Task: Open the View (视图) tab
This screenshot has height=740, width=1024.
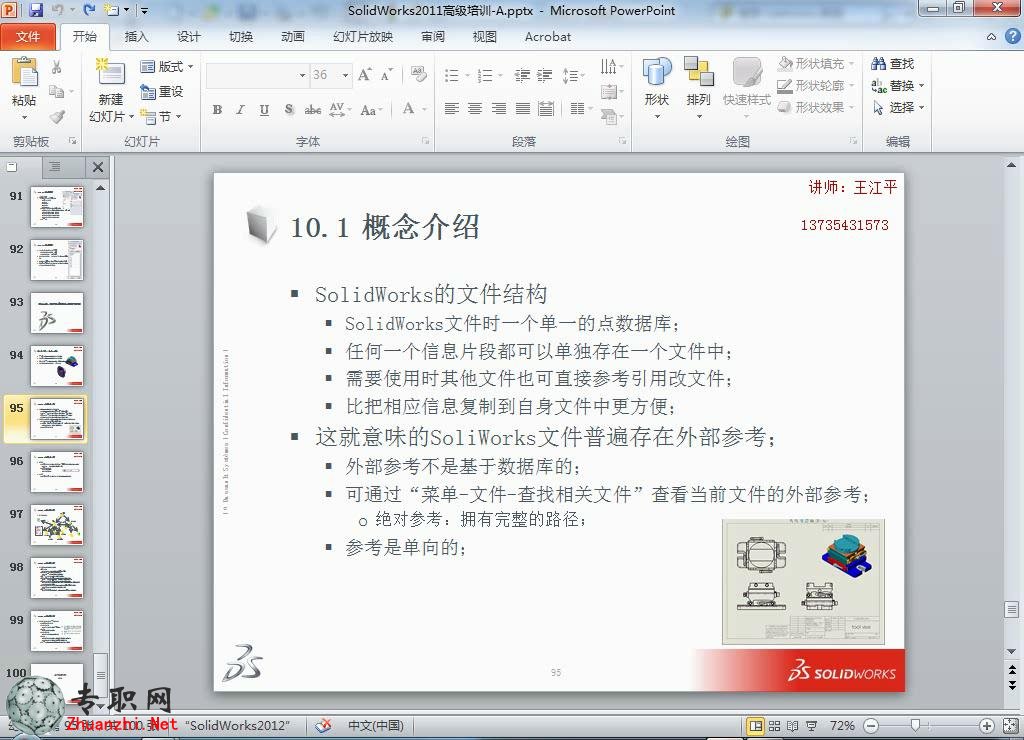Action: pyautogui.click(x=485, y=37)
